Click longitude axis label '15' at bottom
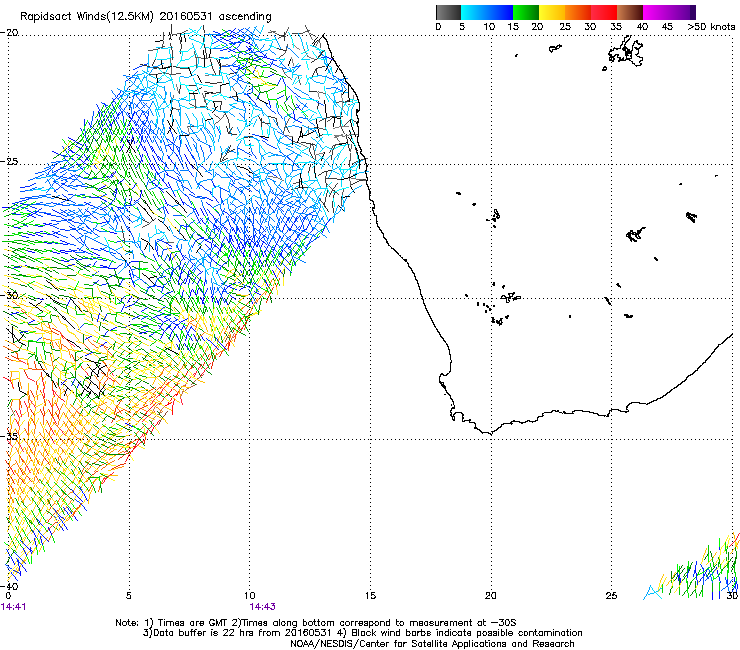740x650 pixels. point(370,596)
